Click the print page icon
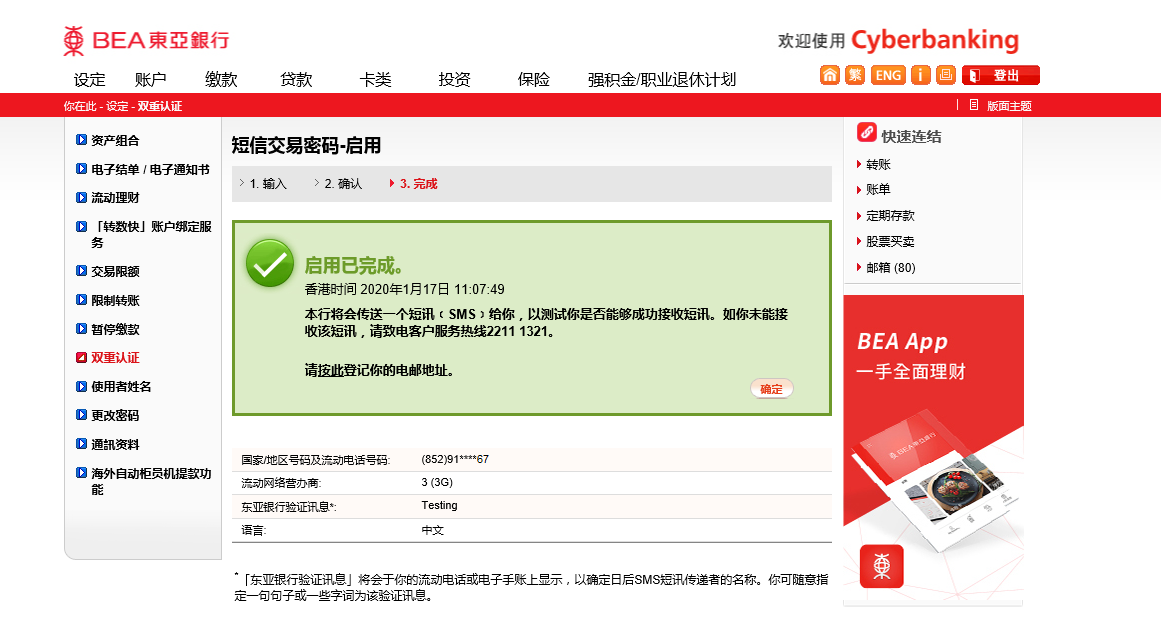This screenshot has width=1161, height=619. point(946,75)
